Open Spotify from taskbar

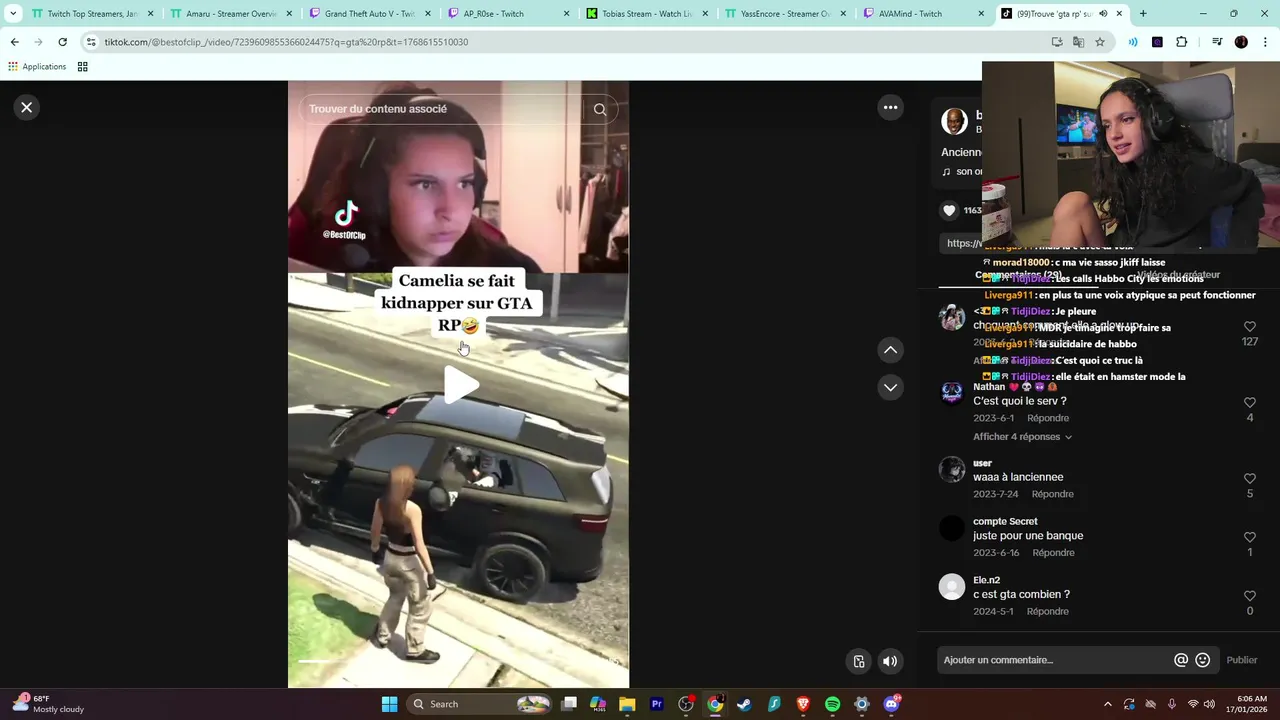[x=832, y=704]
